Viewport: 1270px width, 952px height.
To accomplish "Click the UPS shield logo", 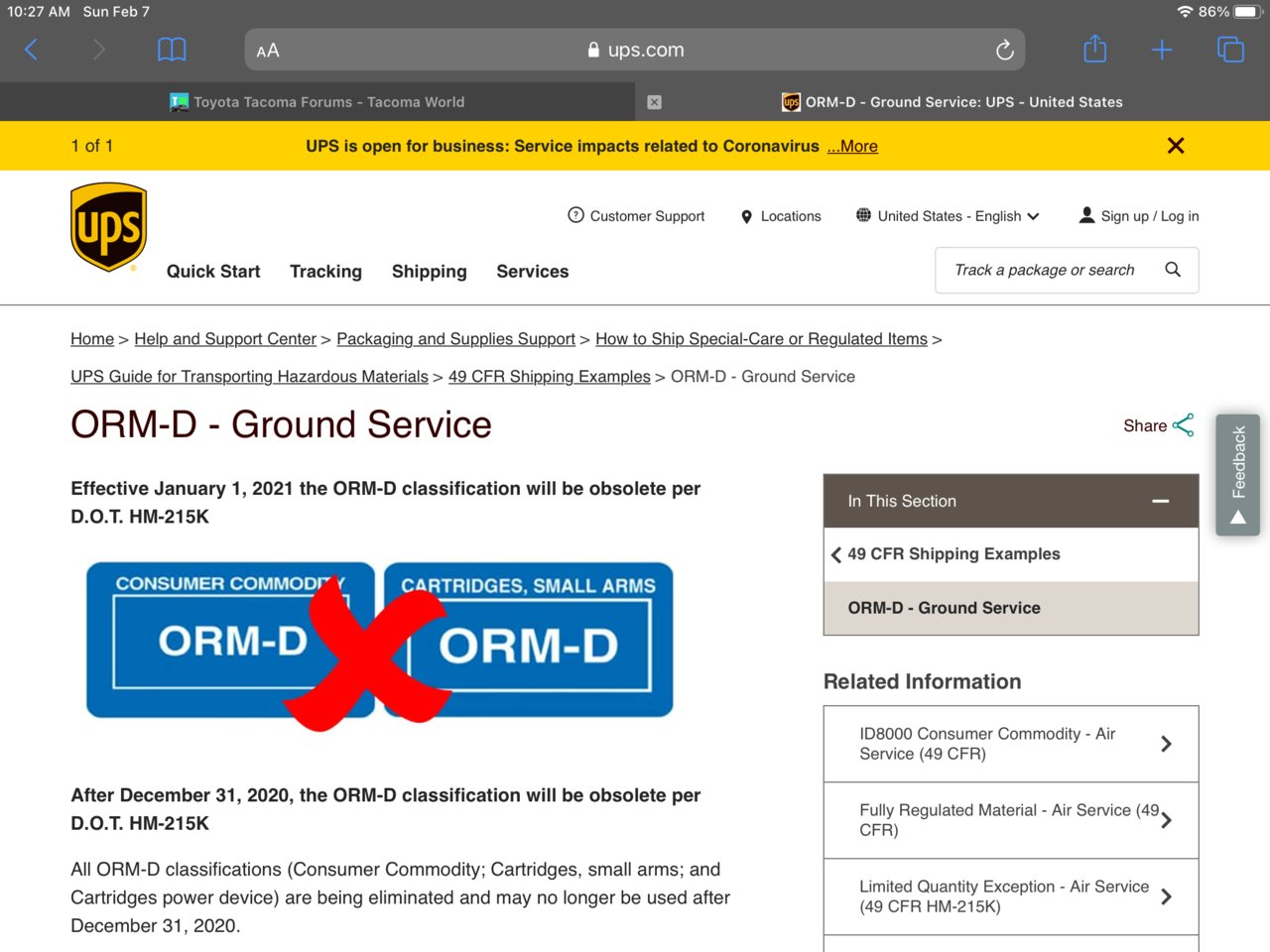I will [109, 227].
